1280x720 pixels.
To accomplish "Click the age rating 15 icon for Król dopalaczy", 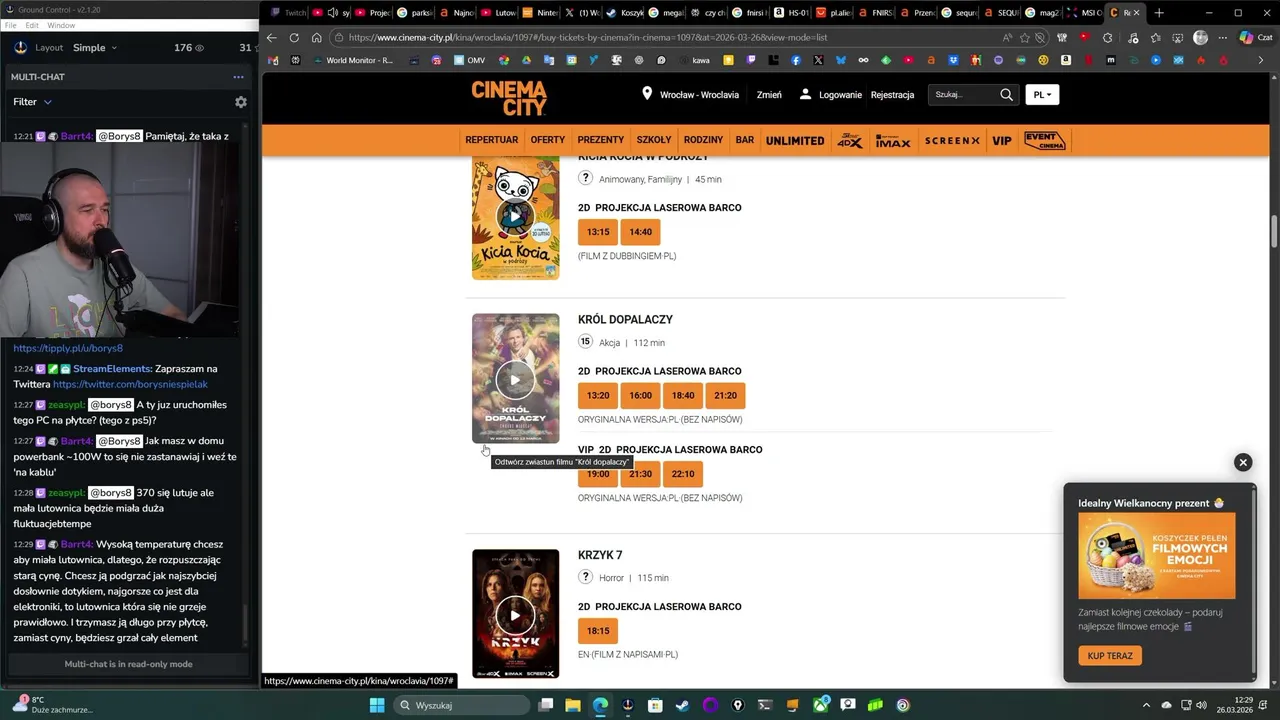I will (x=585, y=342).
